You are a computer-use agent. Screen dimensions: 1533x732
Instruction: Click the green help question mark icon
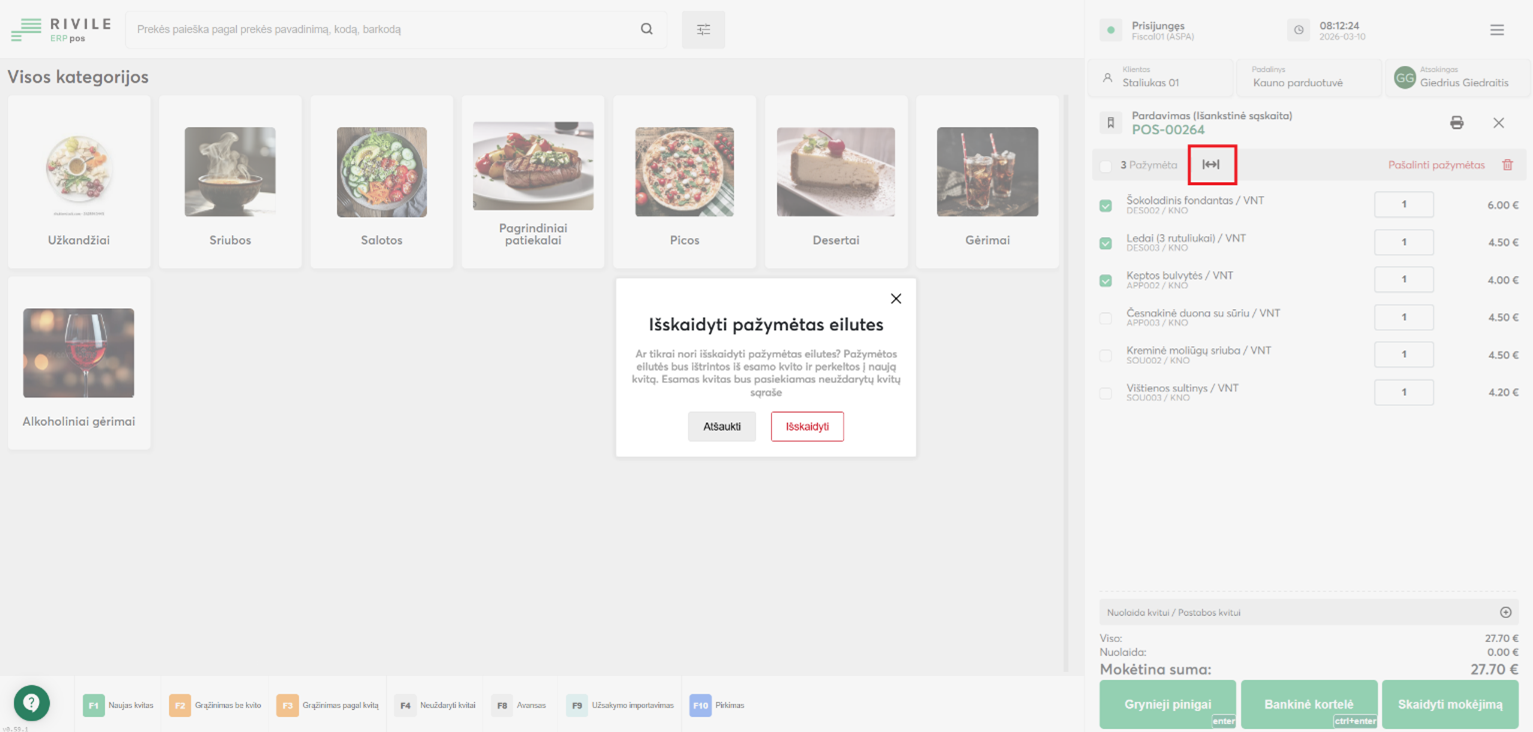point(31,703)
